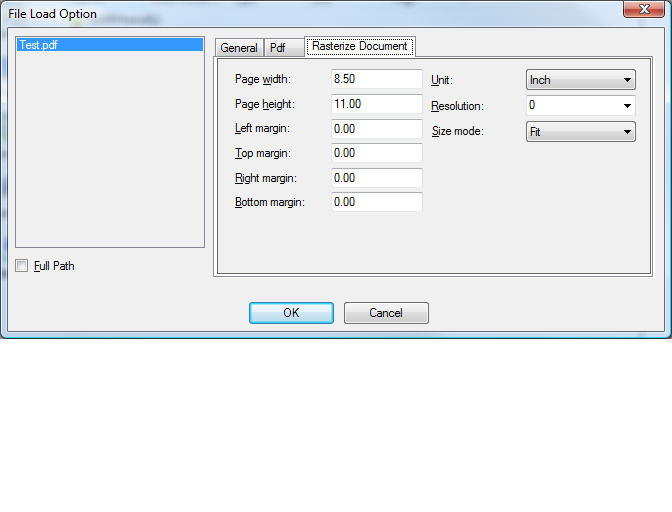Click the OK button
The image size is (672, 512).
[x=291, y=313]
